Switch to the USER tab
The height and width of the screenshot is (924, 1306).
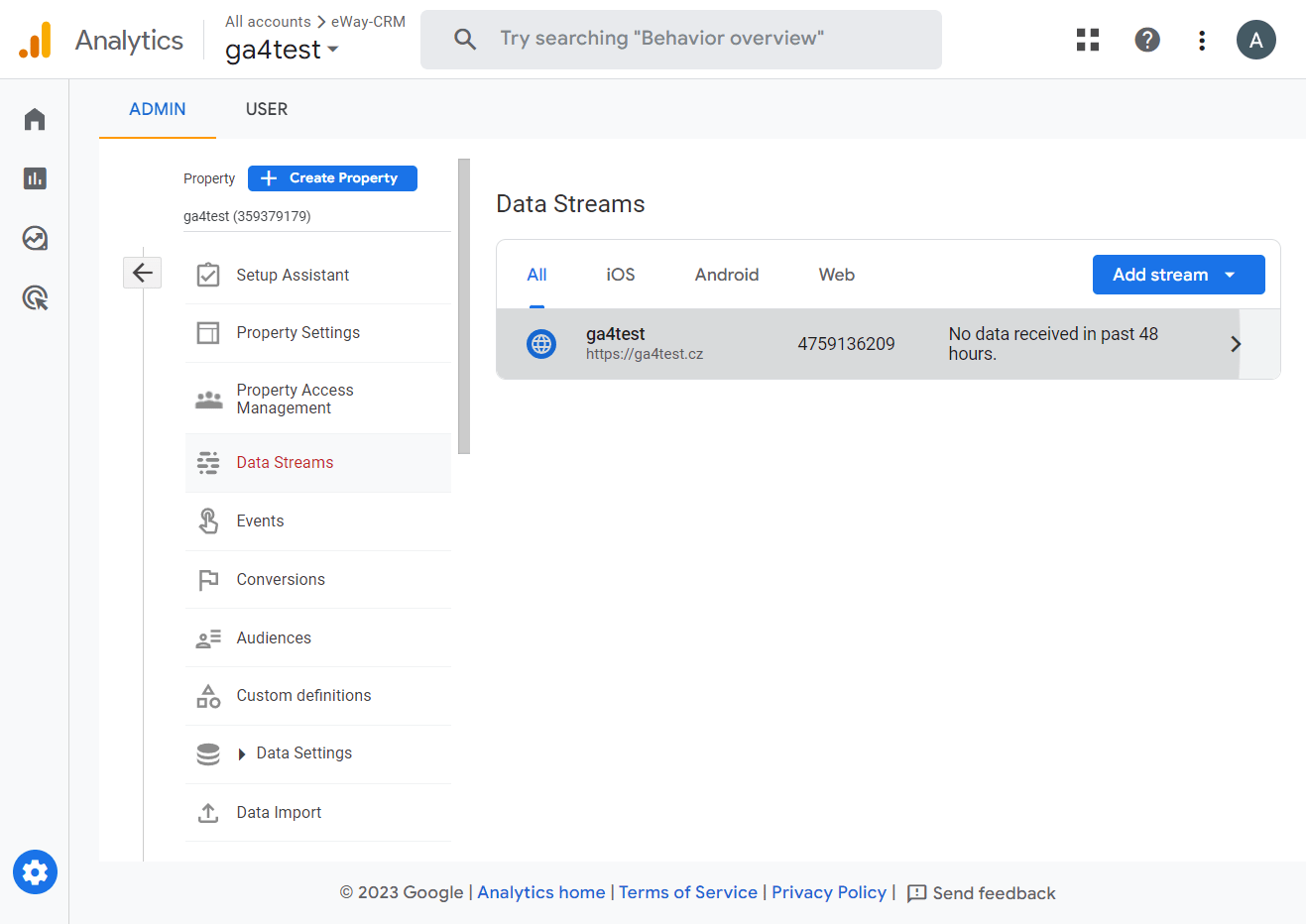(267, 109)
